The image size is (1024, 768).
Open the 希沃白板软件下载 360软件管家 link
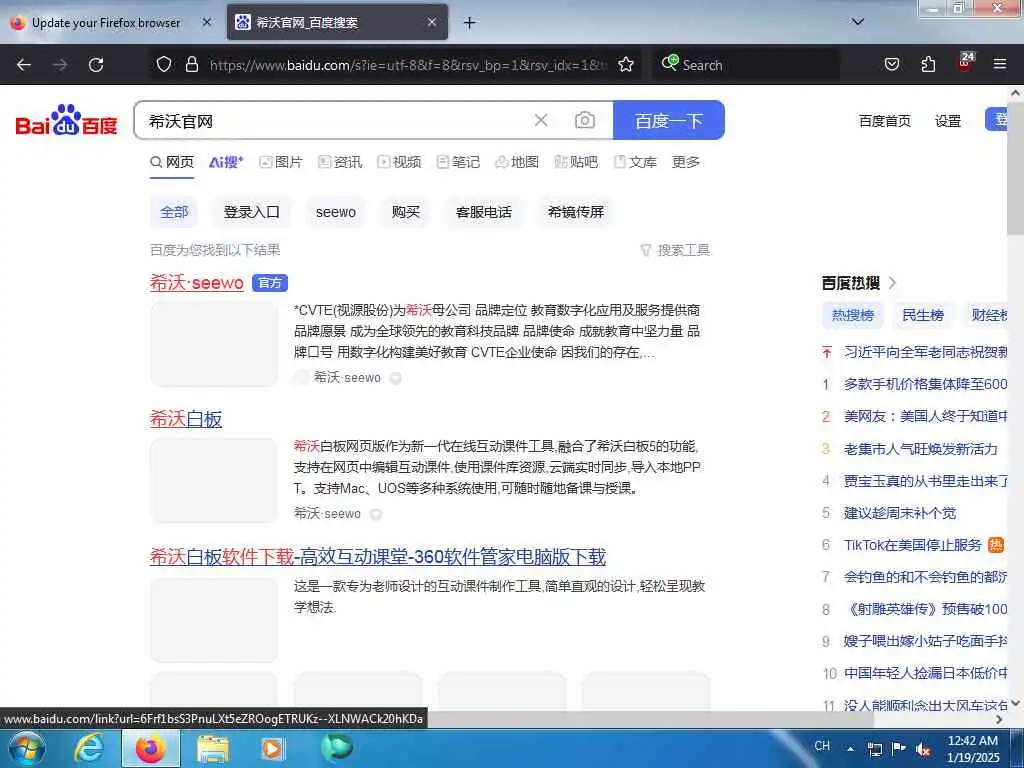[x=378, y=557]
